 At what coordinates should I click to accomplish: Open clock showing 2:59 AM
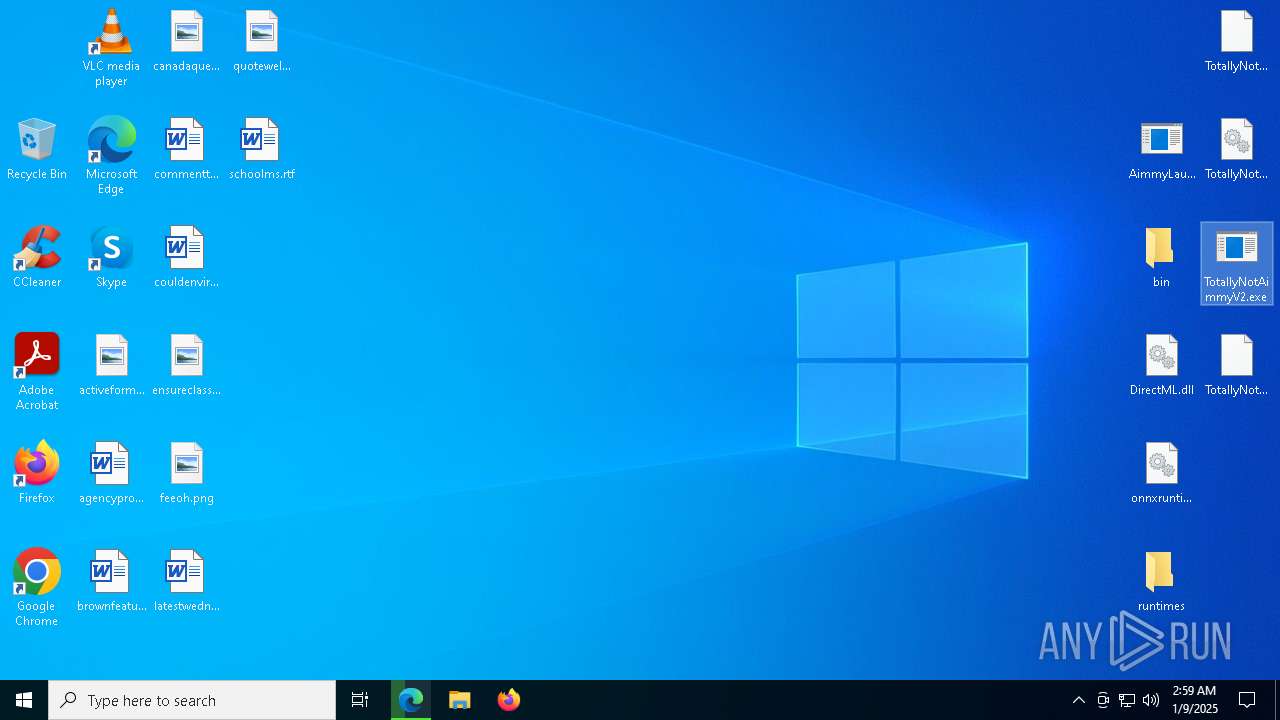click(1194, 700)
